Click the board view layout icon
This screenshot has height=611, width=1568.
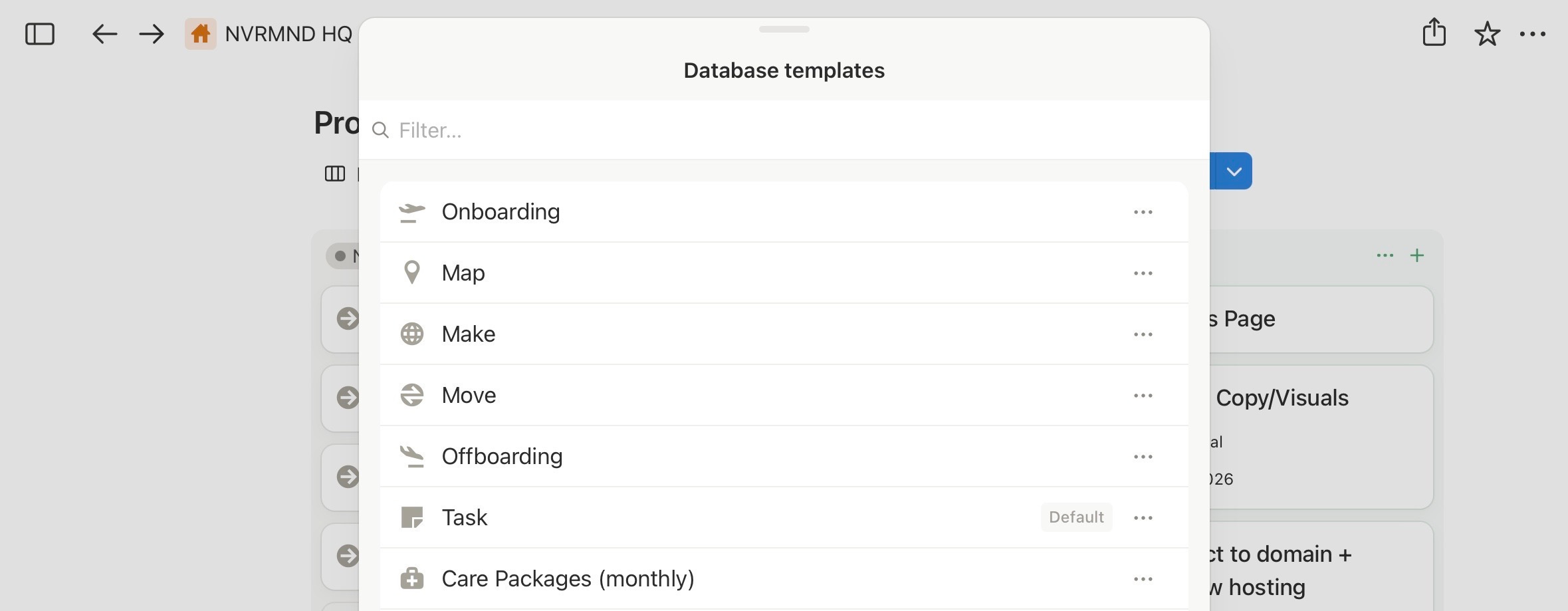point(334,174)
